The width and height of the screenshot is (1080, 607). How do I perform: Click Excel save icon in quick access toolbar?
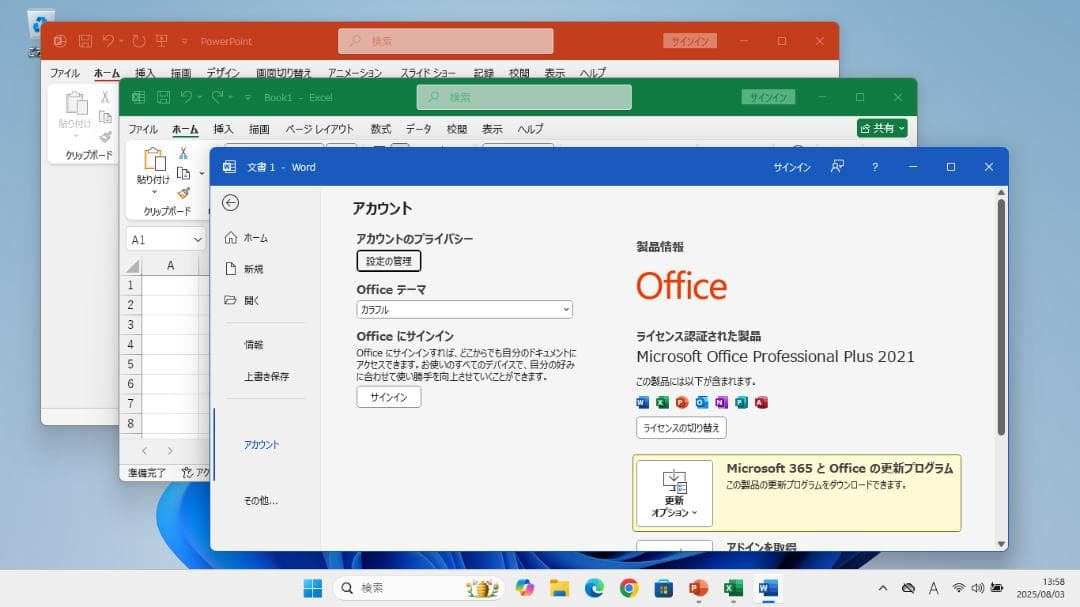tap(163, 97)
